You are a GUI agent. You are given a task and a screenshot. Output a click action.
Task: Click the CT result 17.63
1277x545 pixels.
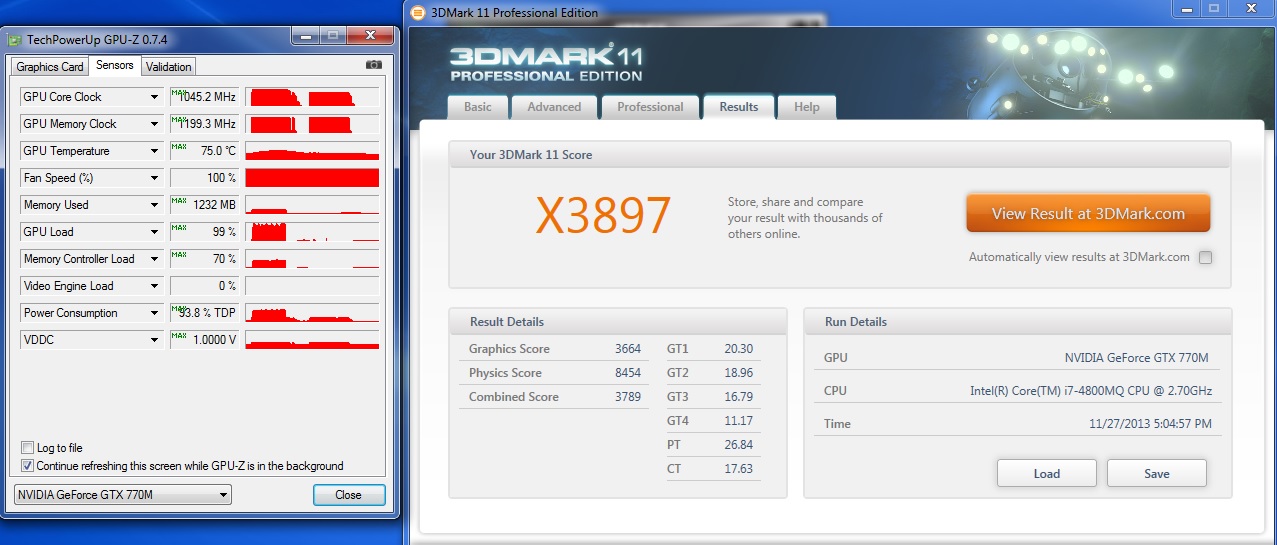tap(738, 469)
